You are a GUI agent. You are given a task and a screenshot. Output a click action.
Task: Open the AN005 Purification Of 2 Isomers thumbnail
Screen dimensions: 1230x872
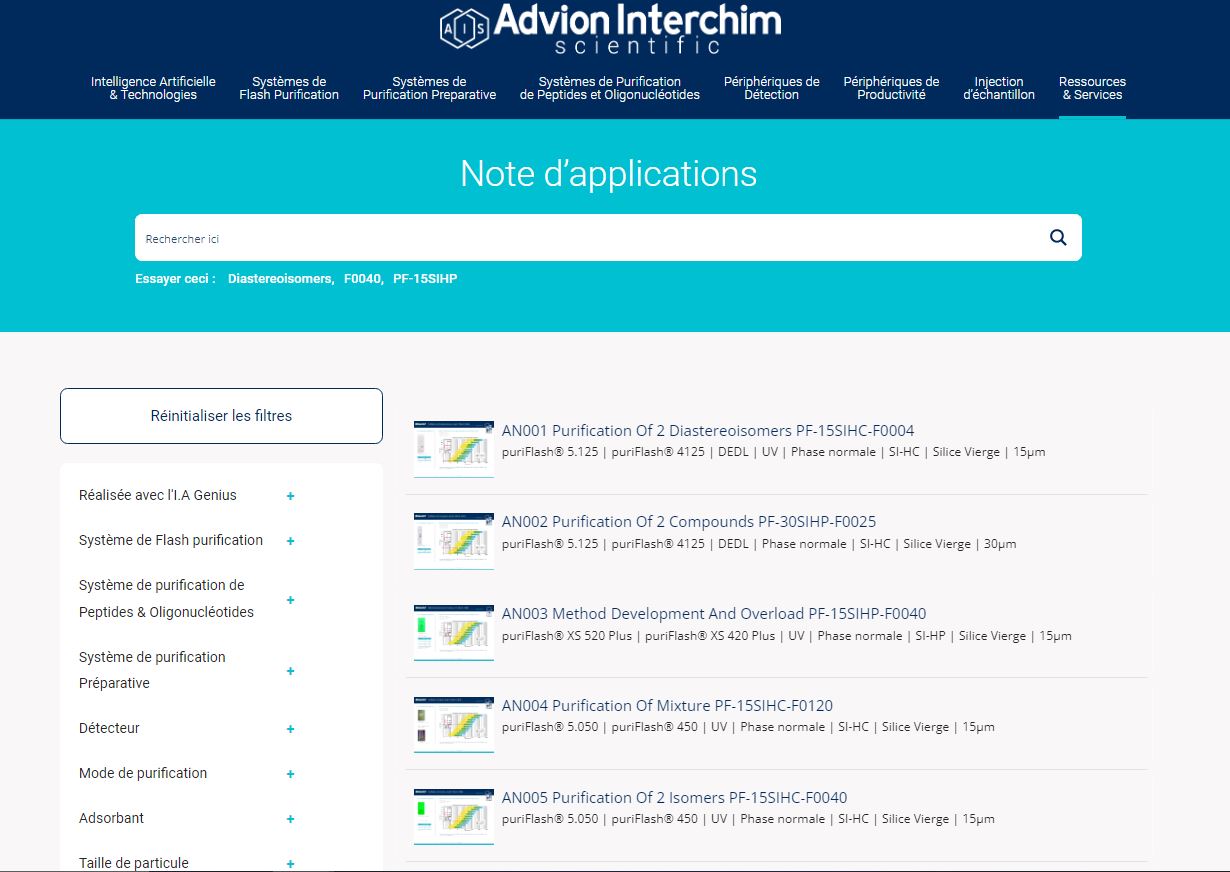454,816
